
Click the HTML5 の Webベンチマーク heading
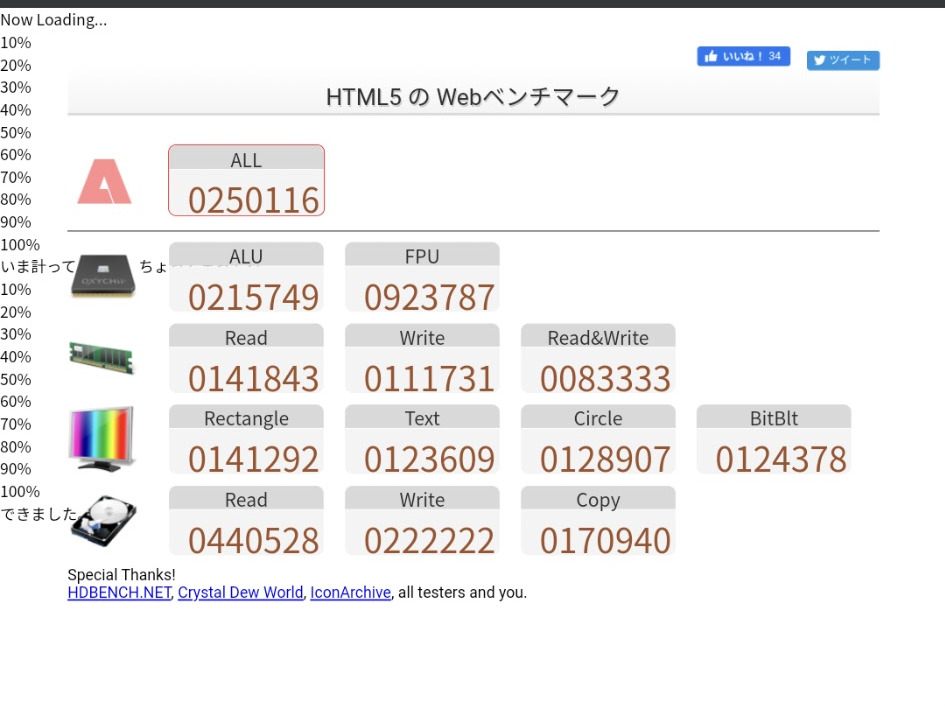473,96
